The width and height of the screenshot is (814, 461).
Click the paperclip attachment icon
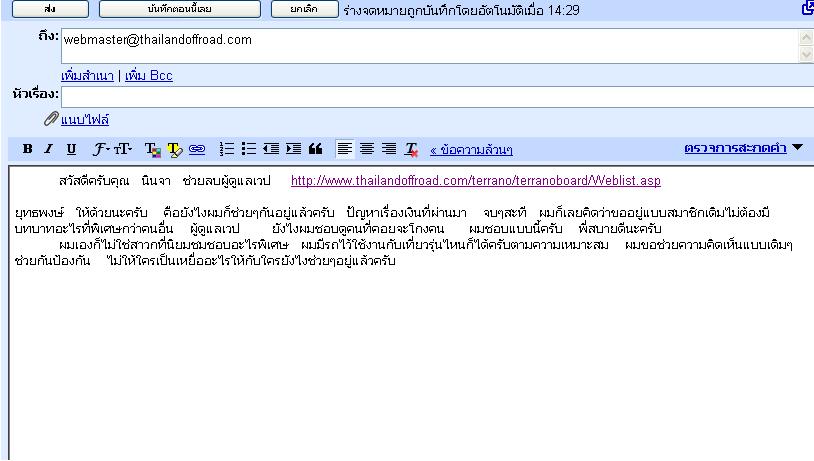point(50,119)
